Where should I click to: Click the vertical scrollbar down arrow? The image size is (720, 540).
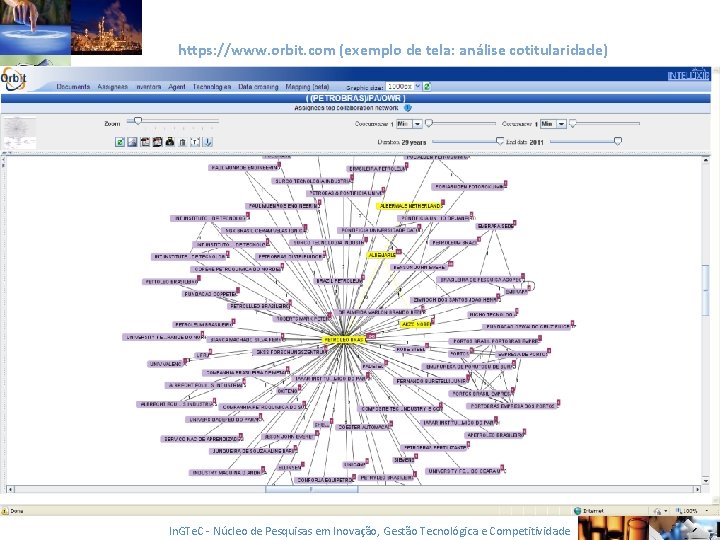(706, 481)
